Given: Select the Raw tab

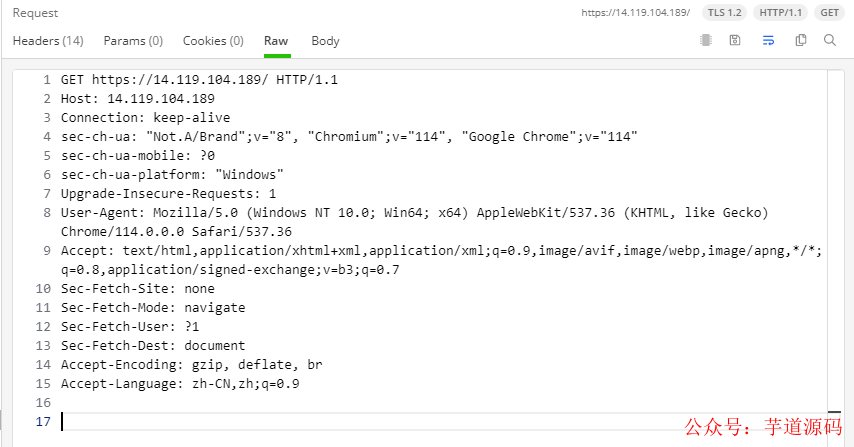Looking at the screenshot, I should [x=276, y=41].
